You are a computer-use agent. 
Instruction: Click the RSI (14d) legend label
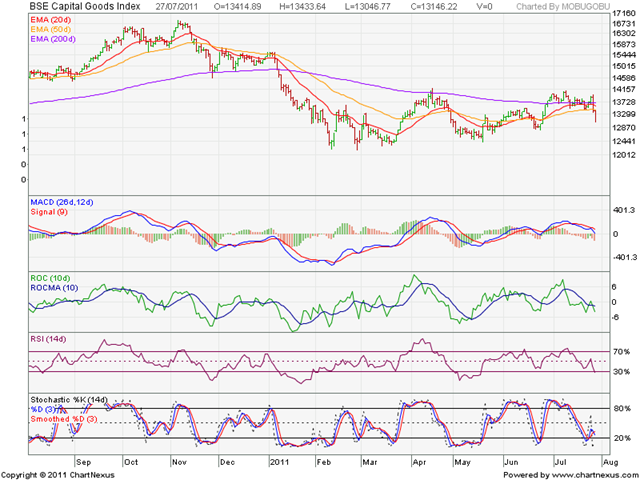click(x=48, y=339)
